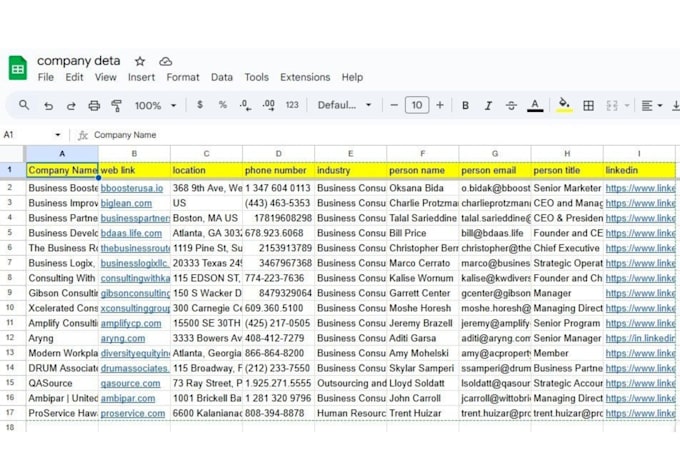
Task: Select the Aryng company name cell
Action: click(x=62, y=338)
